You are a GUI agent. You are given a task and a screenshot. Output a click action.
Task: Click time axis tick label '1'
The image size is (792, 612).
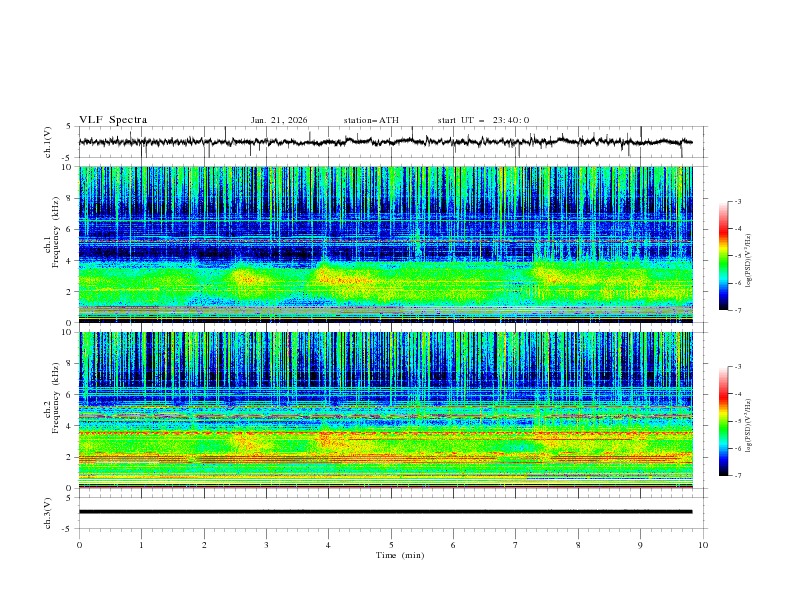click(x=141, y=545)
